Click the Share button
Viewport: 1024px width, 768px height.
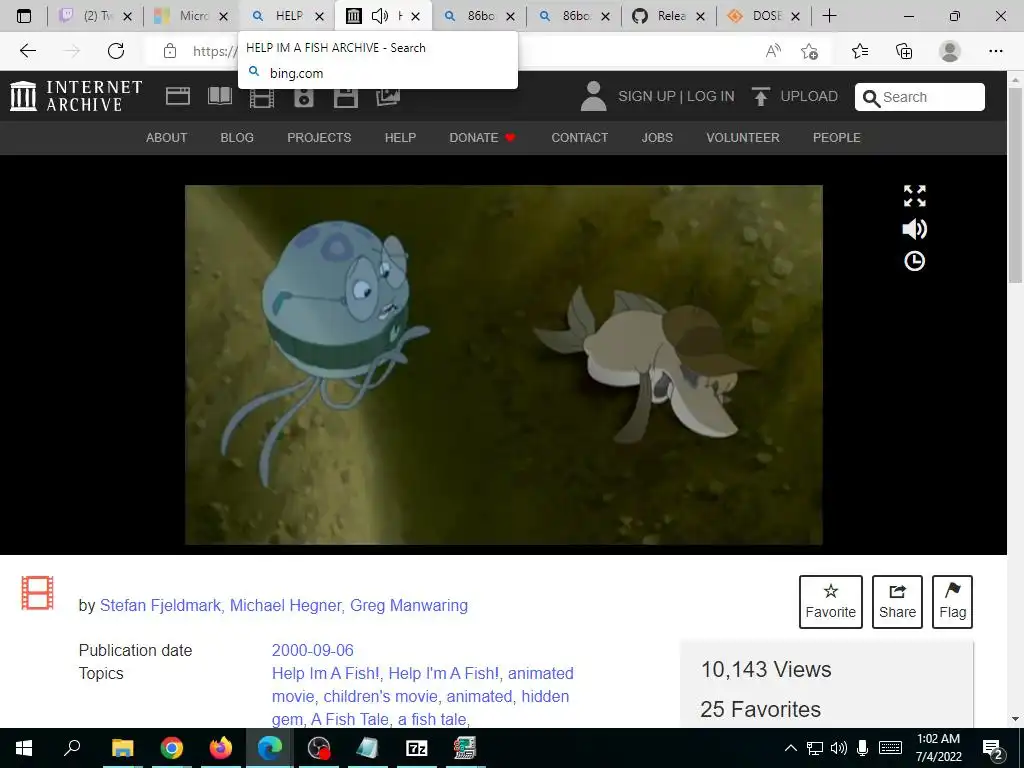pos(897,602)
